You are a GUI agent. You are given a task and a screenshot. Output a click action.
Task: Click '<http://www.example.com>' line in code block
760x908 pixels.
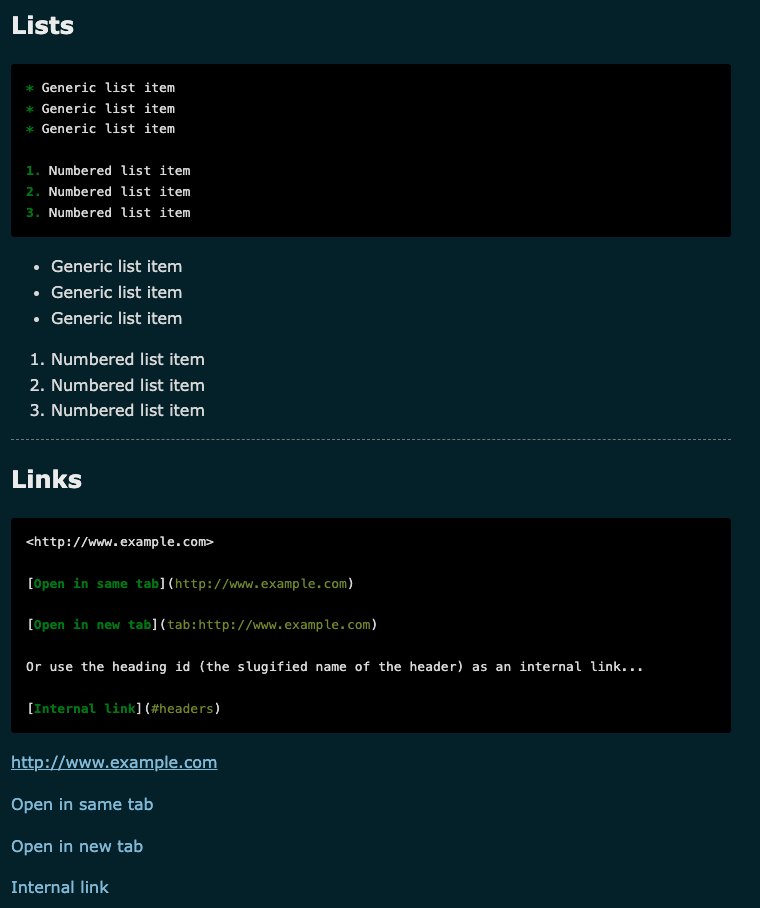pyautogui.click(x=120, y=542)
